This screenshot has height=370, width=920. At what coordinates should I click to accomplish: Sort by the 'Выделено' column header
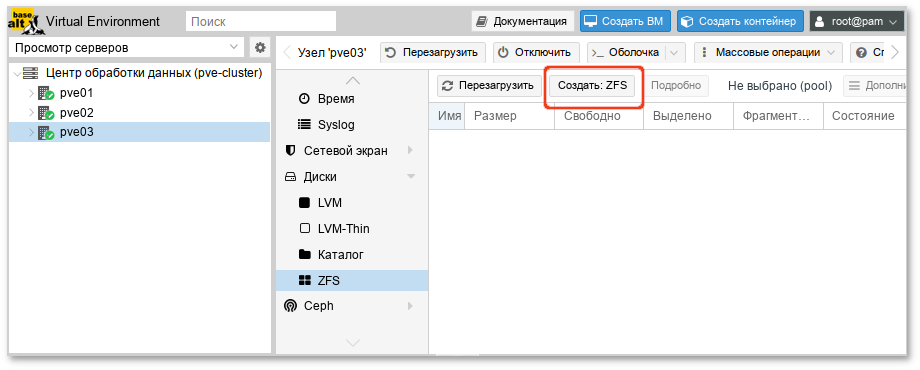(x=689, y=116)
